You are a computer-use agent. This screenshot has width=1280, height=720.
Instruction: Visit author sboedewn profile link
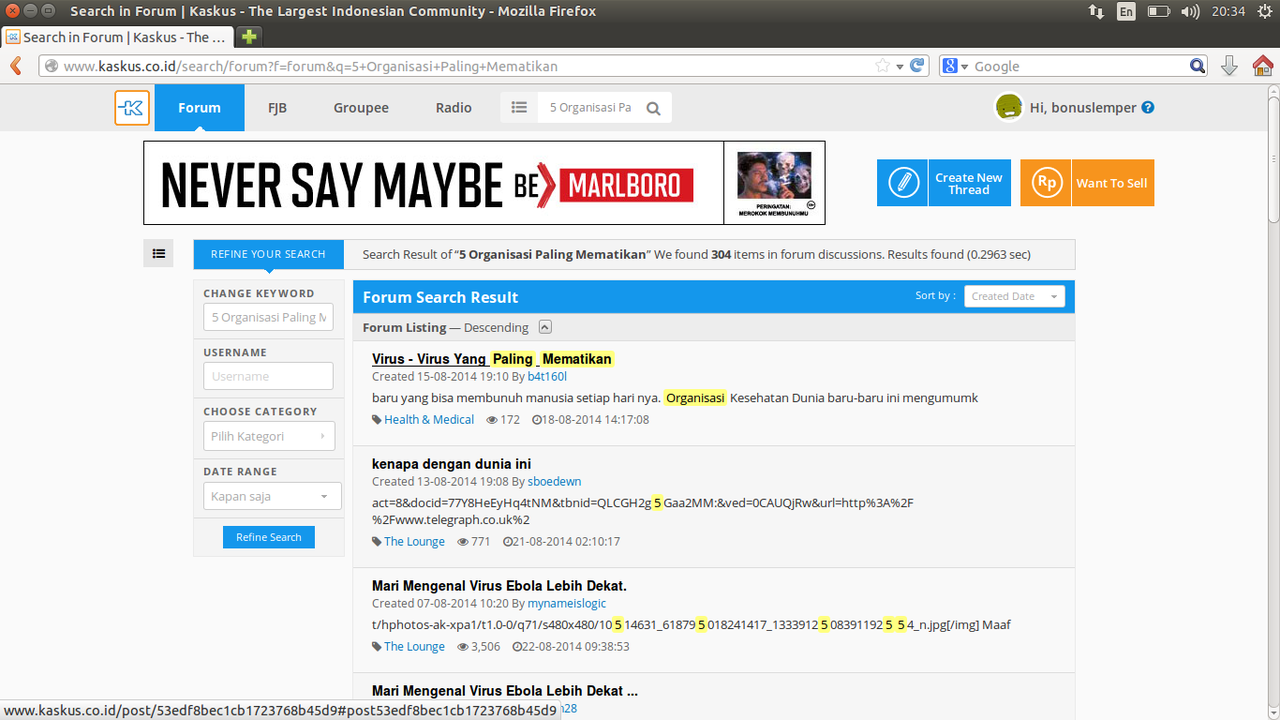pos(554,482)
